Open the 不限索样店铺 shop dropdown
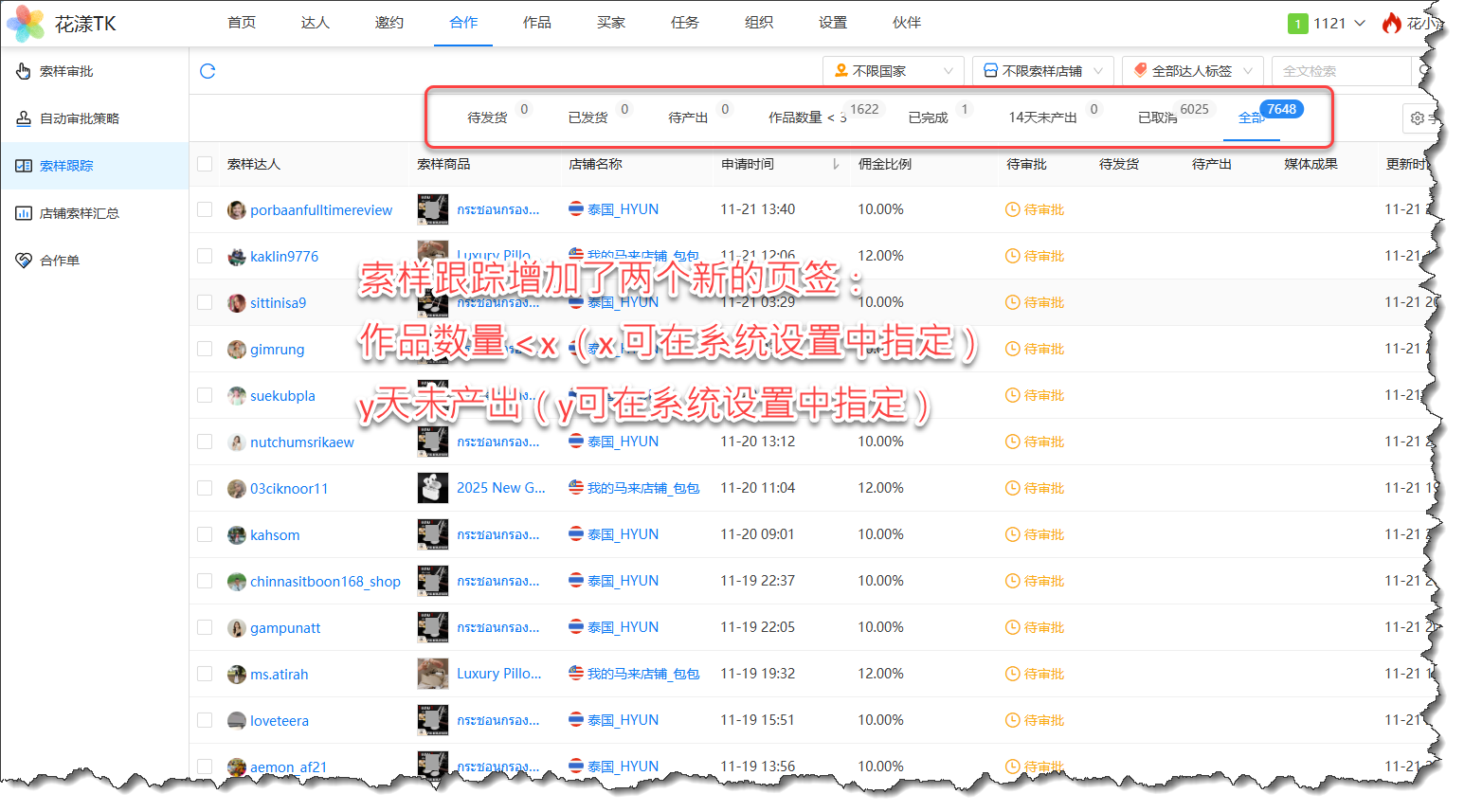The height and width of the screenshot is (812, 1464). (1042, 71)
